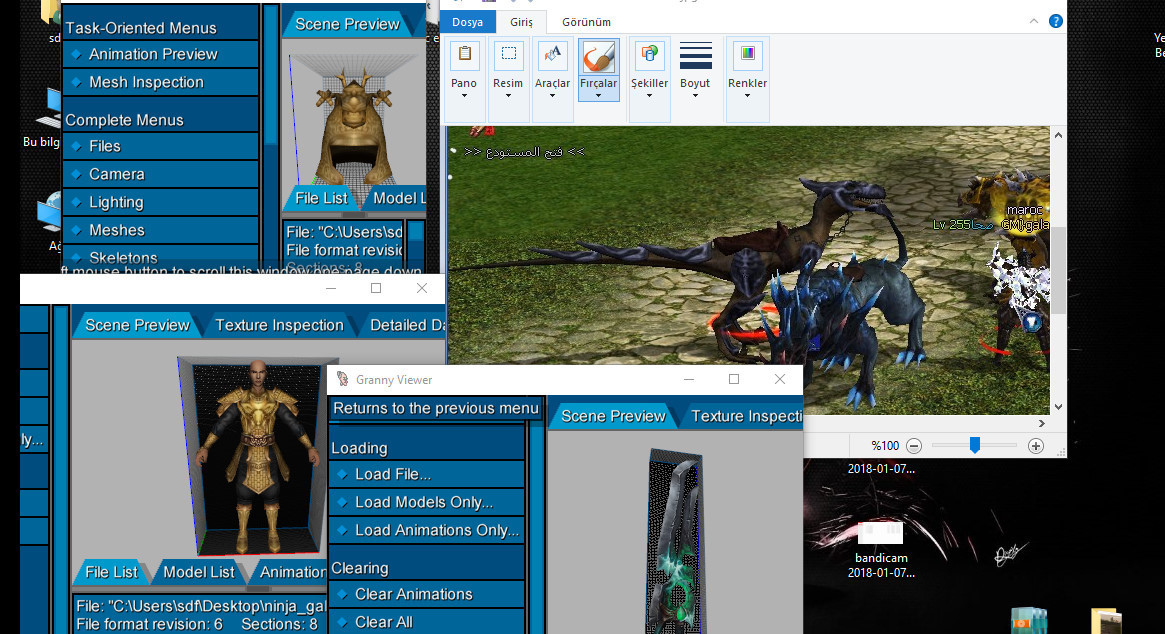Image resolution: width=1165 pixels, height=634 pixels.
Task: Open the Lighting menu entry
Action: (x=161, y=202)
